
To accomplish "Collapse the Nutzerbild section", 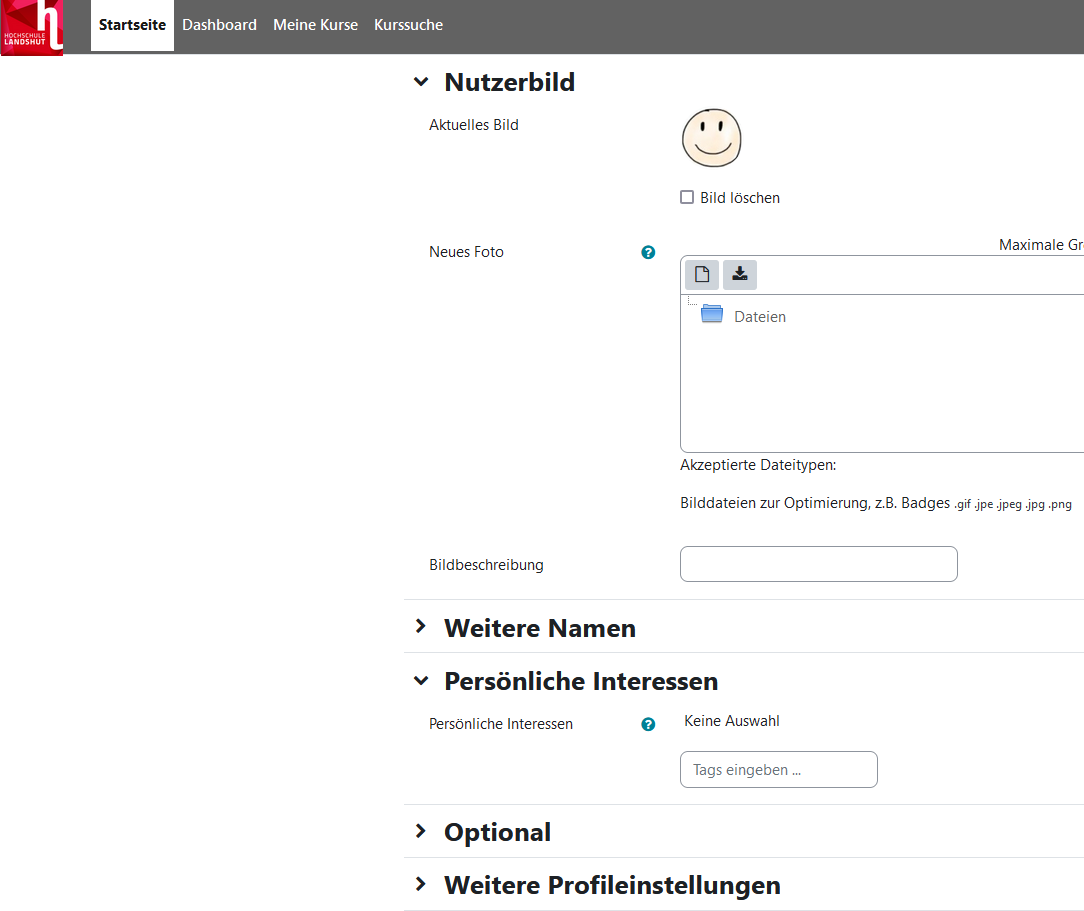I will pyautogui.click(x=421, y=82).
